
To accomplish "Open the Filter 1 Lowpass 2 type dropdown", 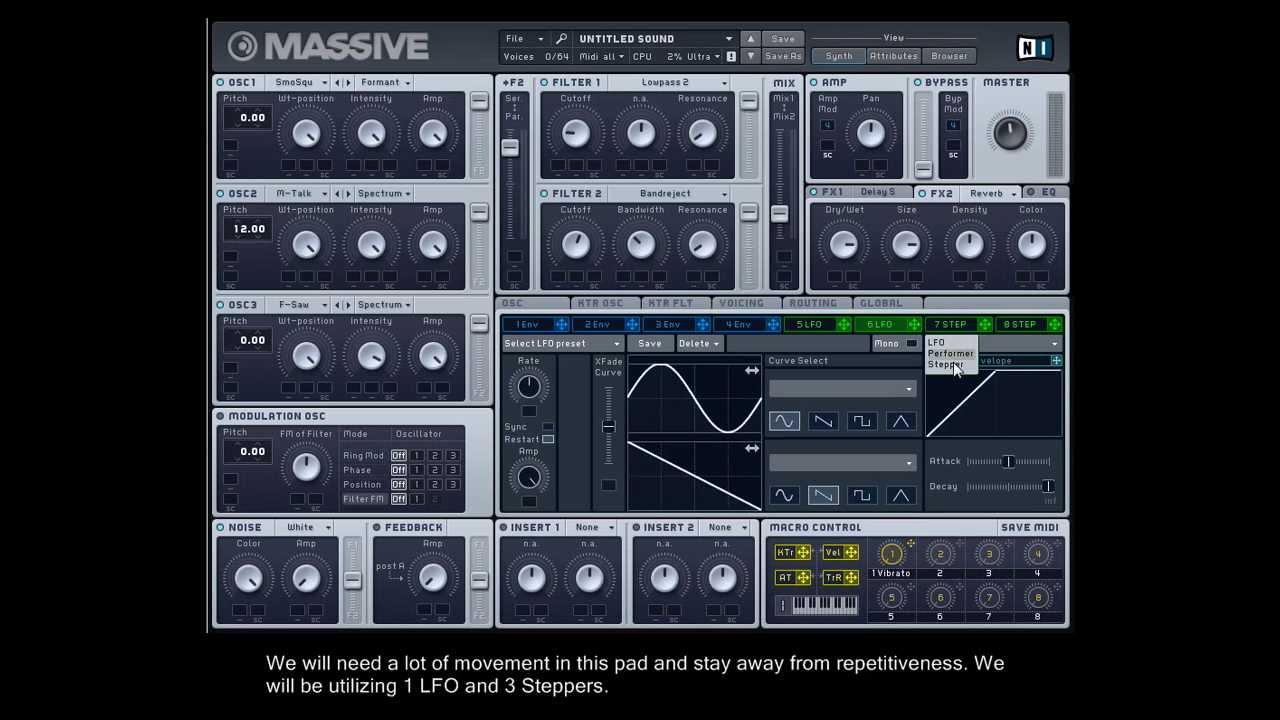I will 670,83.
